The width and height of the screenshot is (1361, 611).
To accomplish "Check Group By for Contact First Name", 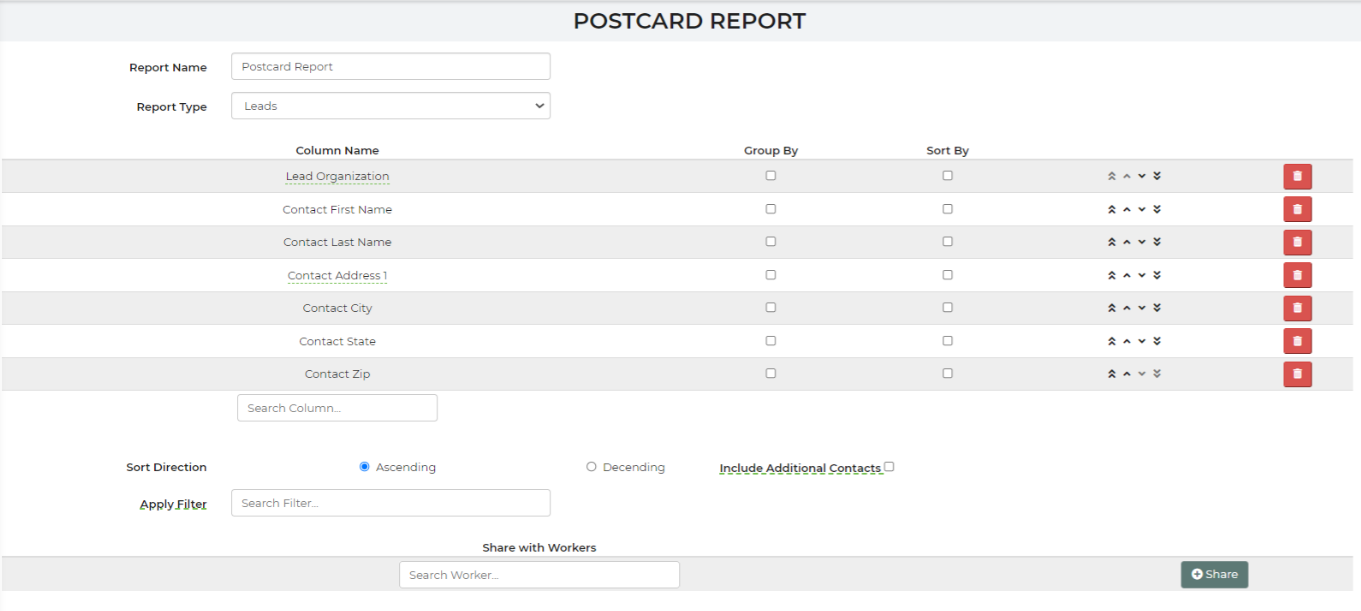I will pyautogui.click(x=770, y=209).
